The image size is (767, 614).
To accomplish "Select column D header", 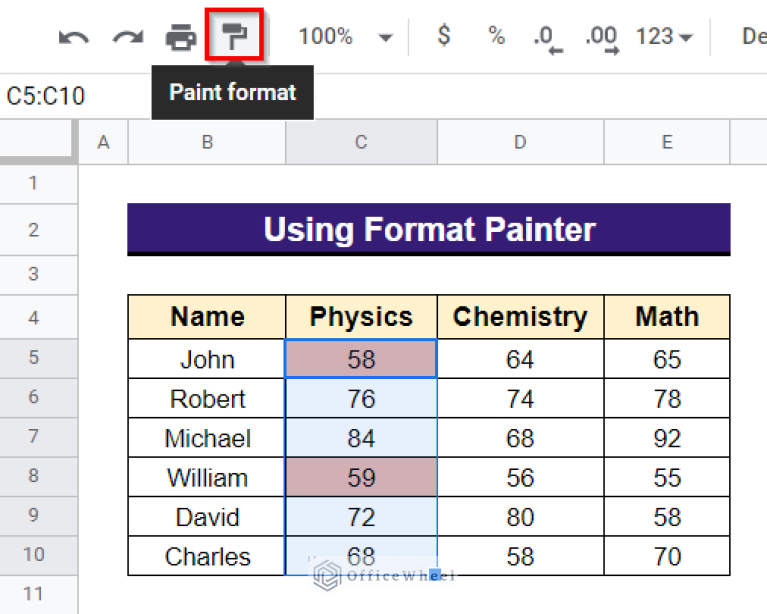I will pyautogui.click(x=519, y=143).
